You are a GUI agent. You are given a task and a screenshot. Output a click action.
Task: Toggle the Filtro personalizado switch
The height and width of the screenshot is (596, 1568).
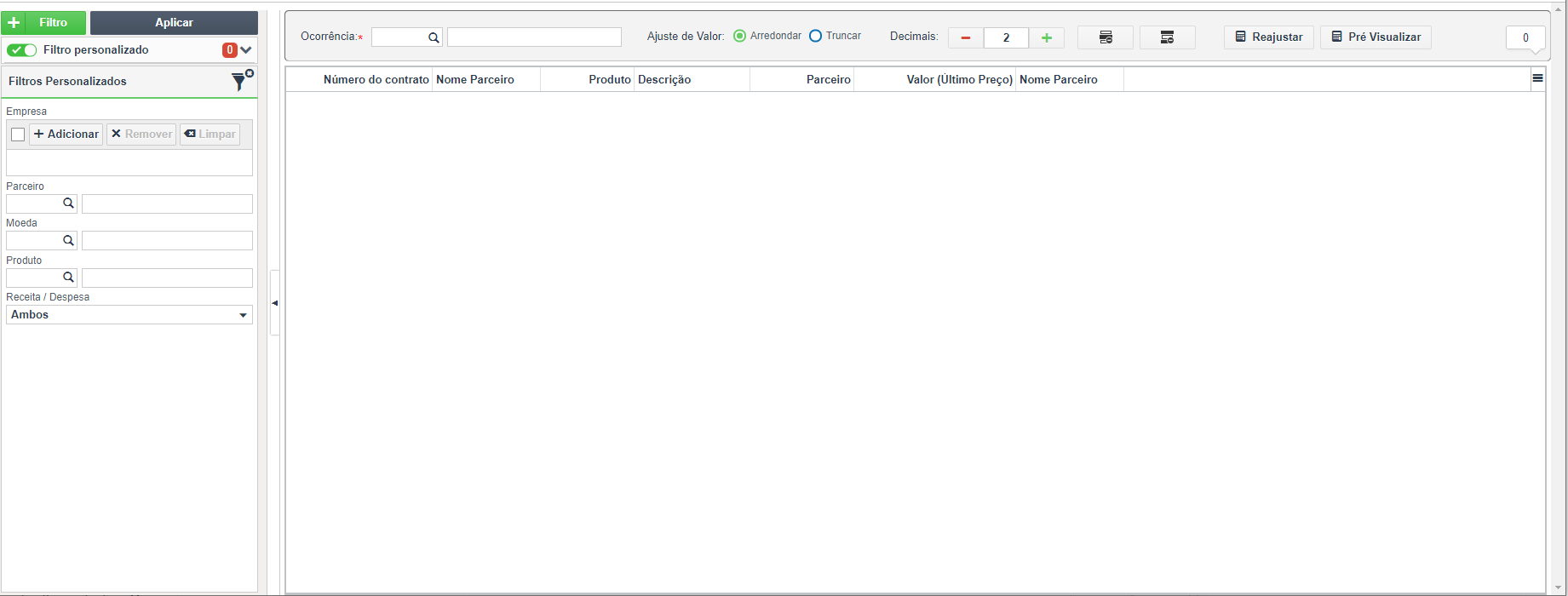coord(22,50)
